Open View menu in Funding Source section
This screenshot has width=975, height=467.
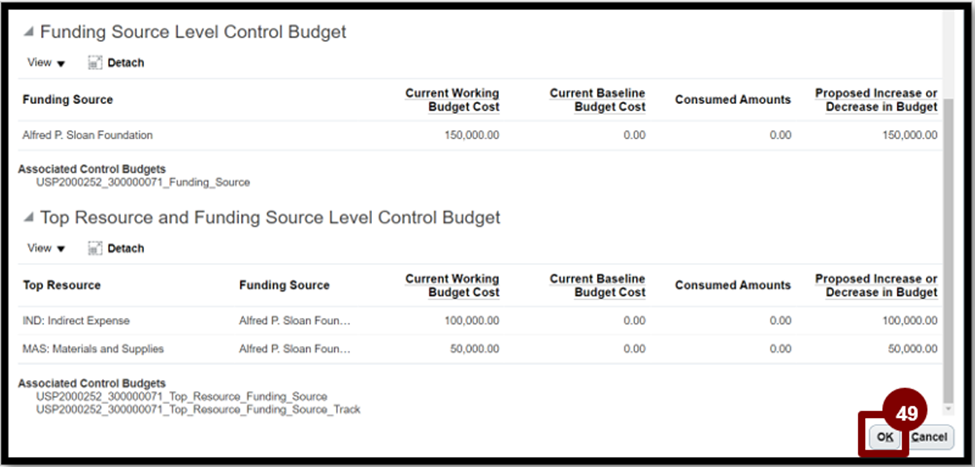point(46,63)
